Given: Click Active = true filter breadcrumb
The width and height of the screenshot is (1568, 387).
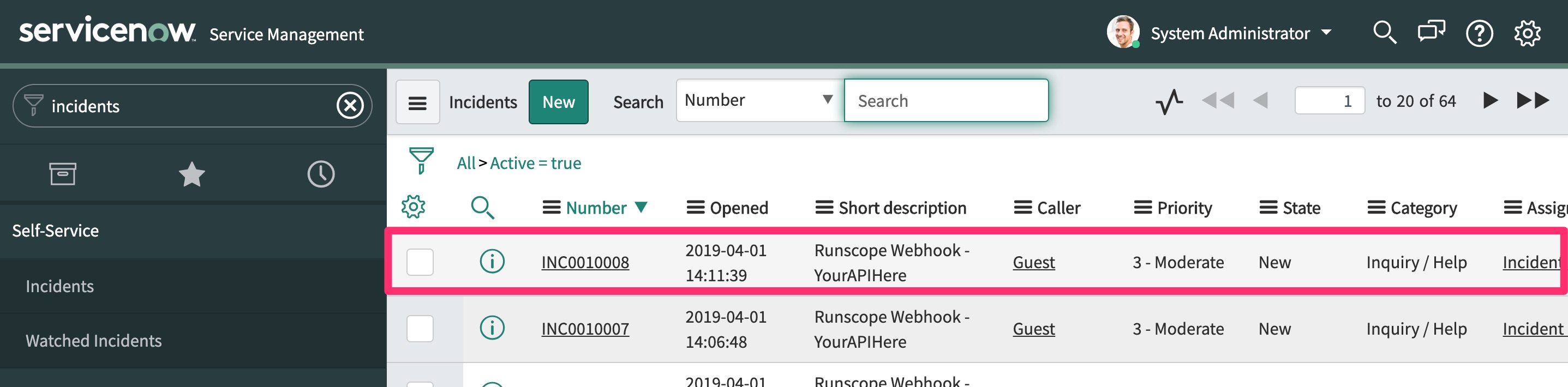Looking at the screenshot, I should click(536, 163).
